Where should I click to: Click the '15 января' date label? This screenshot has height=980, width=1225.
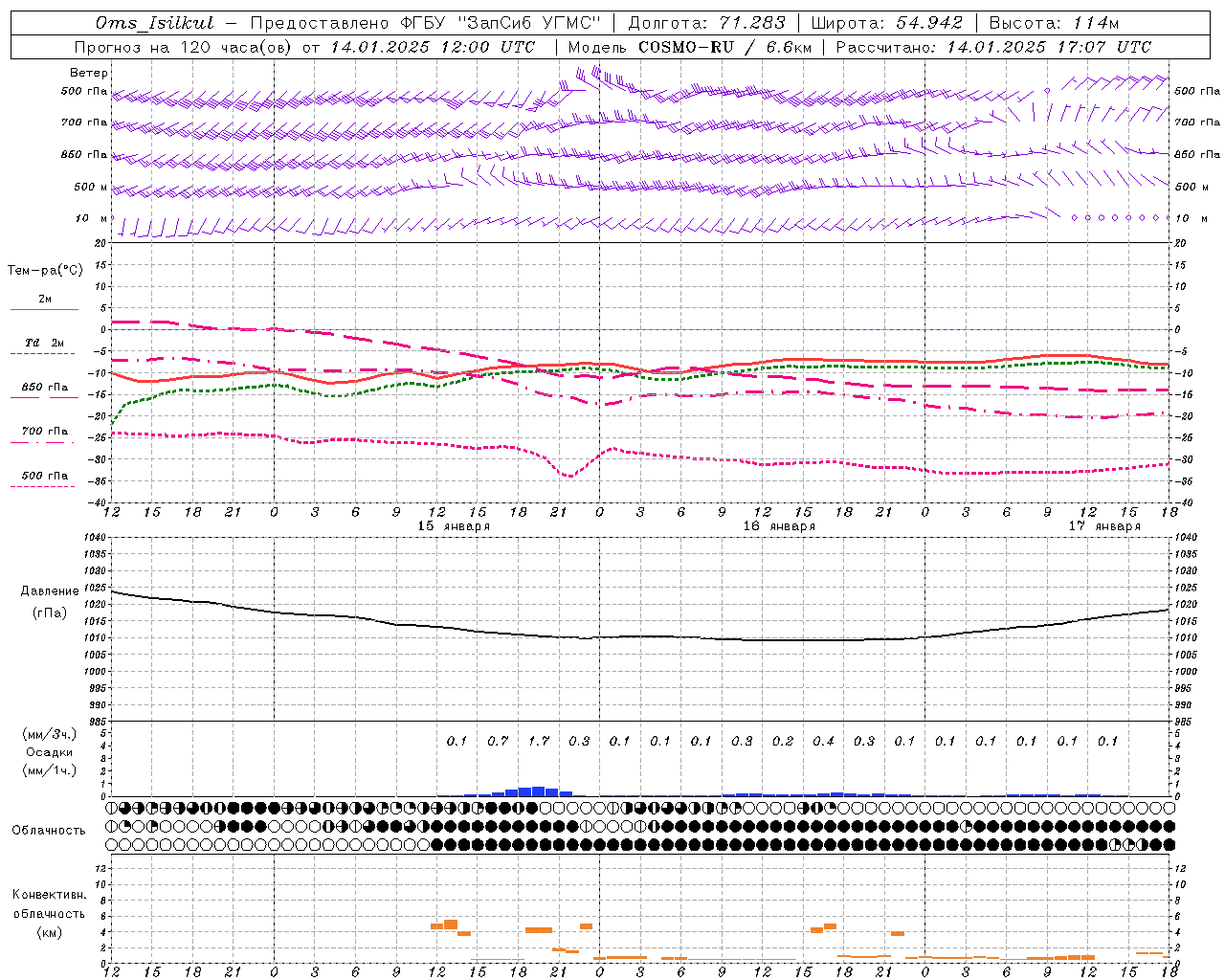[454, 526]
